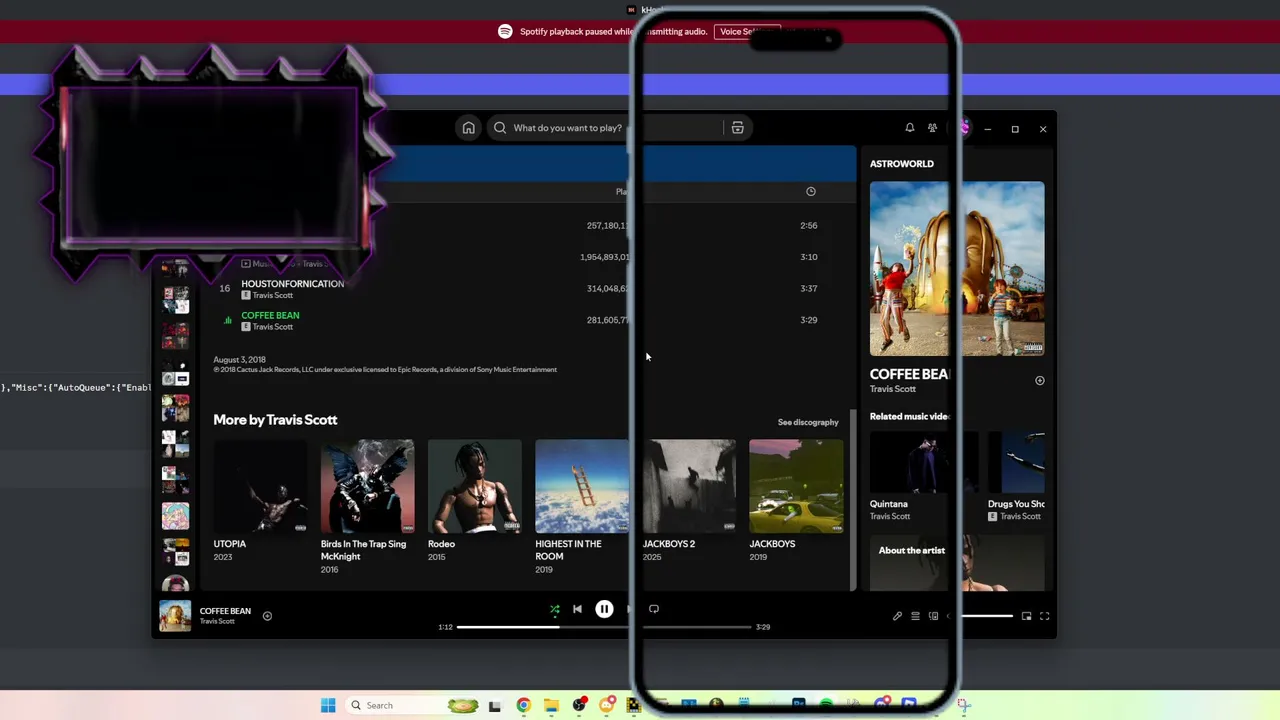Skip to the previous track
The height and width of the screenshot is (720, 1280).
[x=577, y=609]
